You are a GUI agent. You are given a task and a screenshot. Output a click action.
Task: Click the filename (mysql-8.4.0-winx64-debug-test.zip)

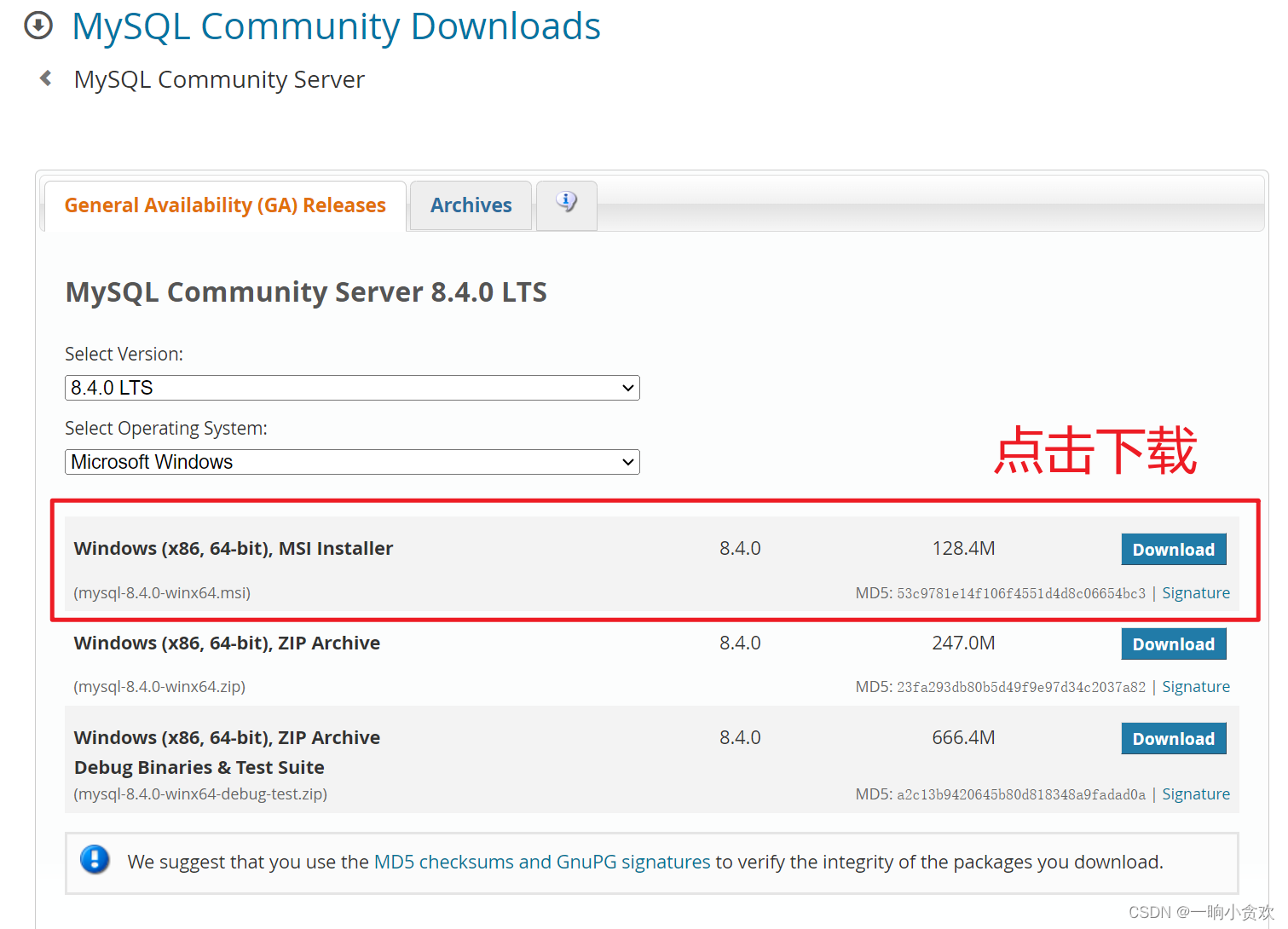tap(200, 794)
